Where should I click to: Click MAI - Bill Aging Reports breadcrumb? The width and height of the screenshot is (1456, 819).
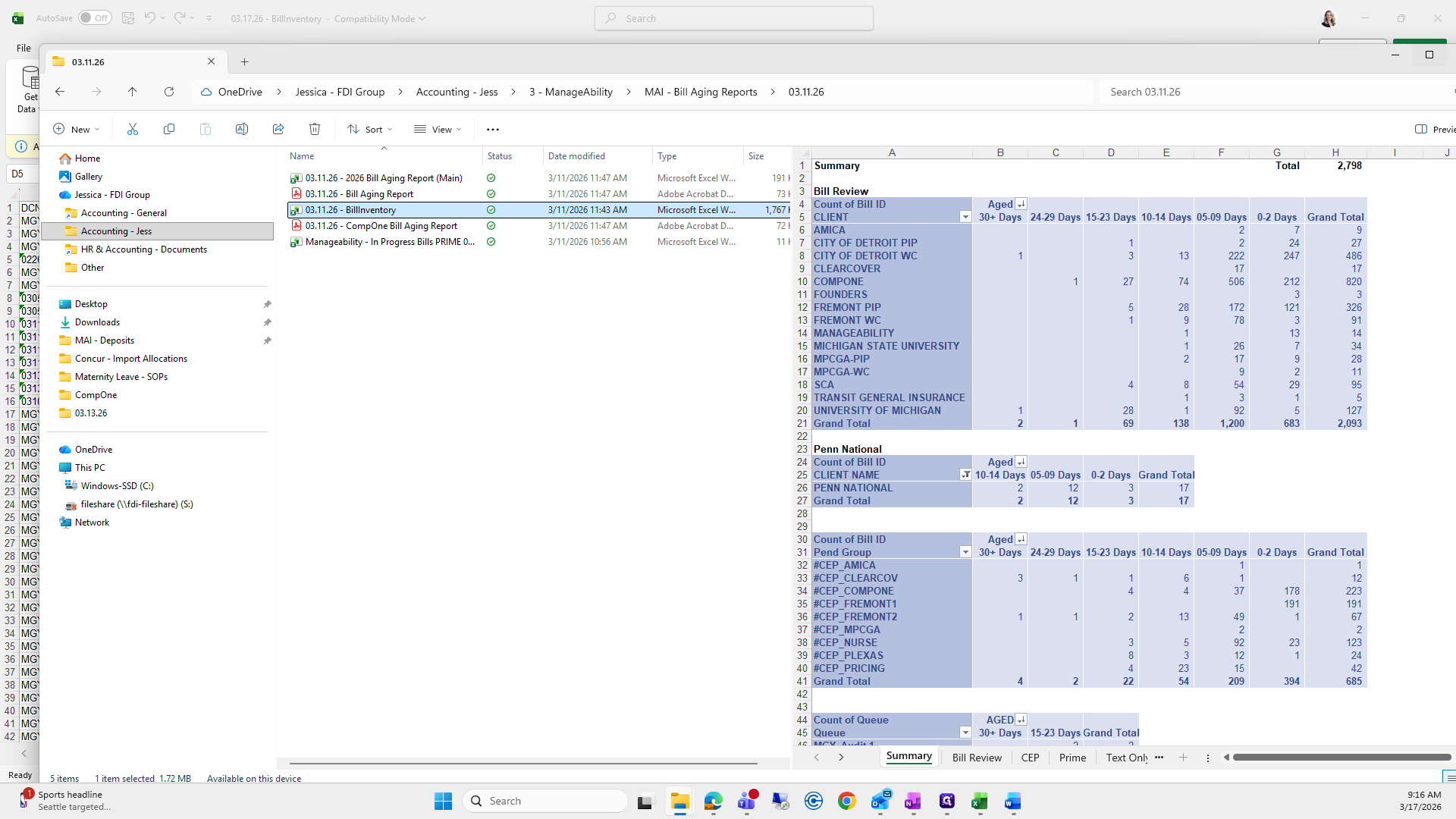tap(700, 92)
